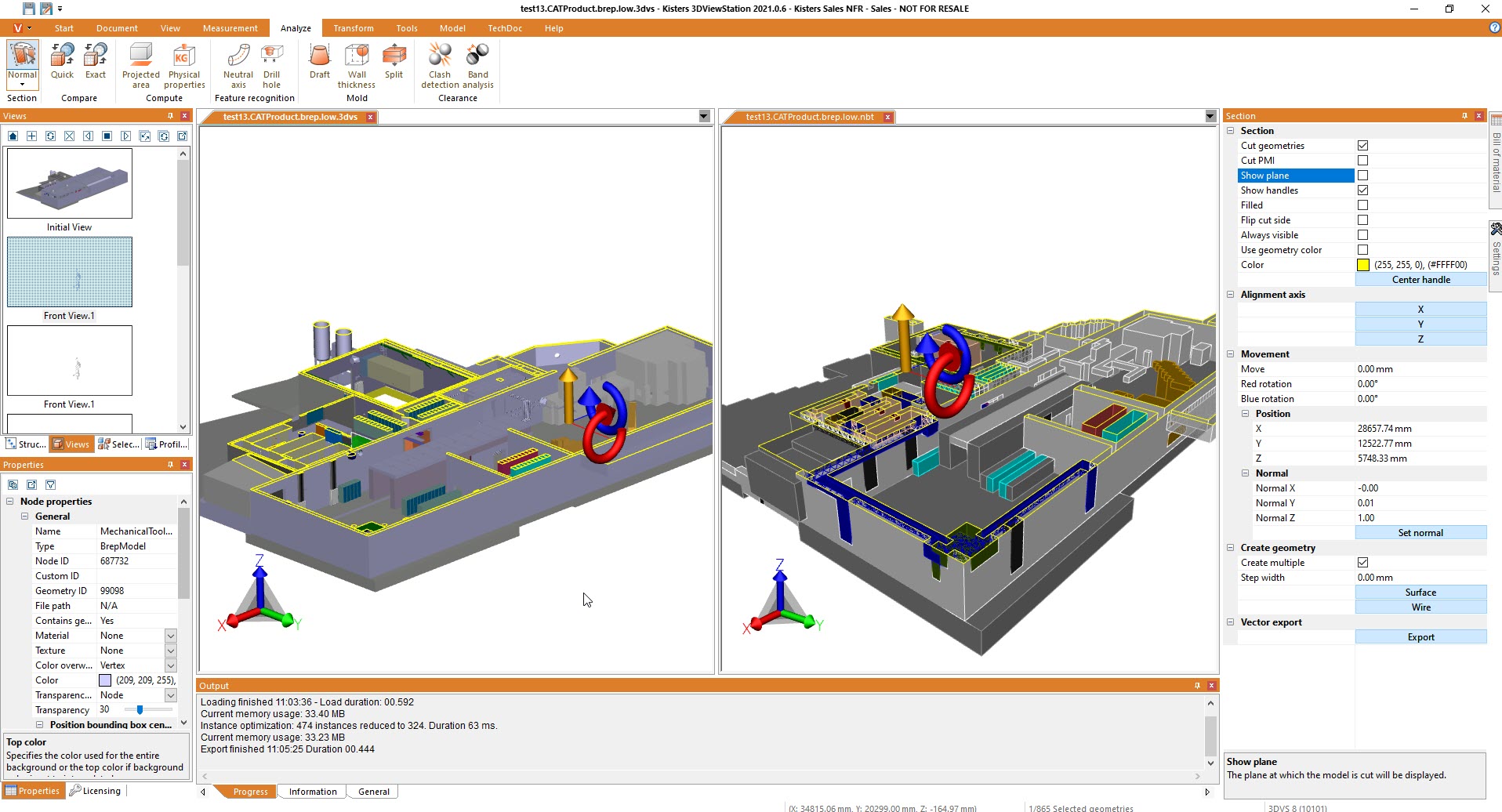
Task: Enable Show plane checkbox
Action: (x=1362, y=176)
